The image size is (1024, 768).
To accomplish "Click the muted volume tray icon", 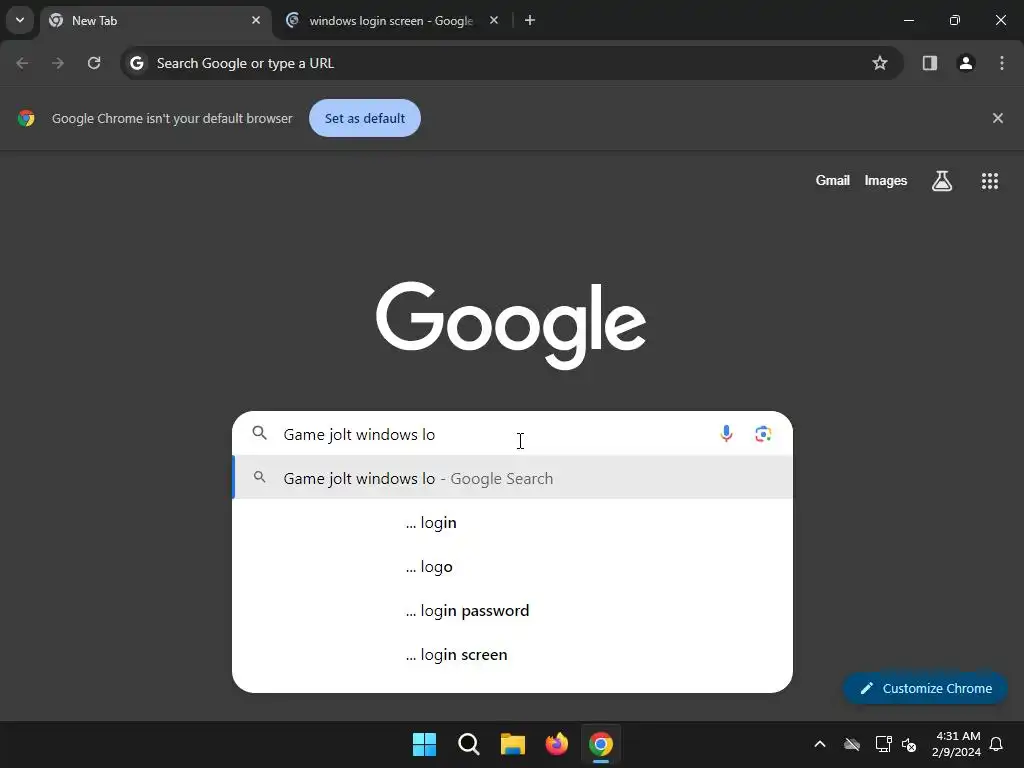I will point(909,744).
